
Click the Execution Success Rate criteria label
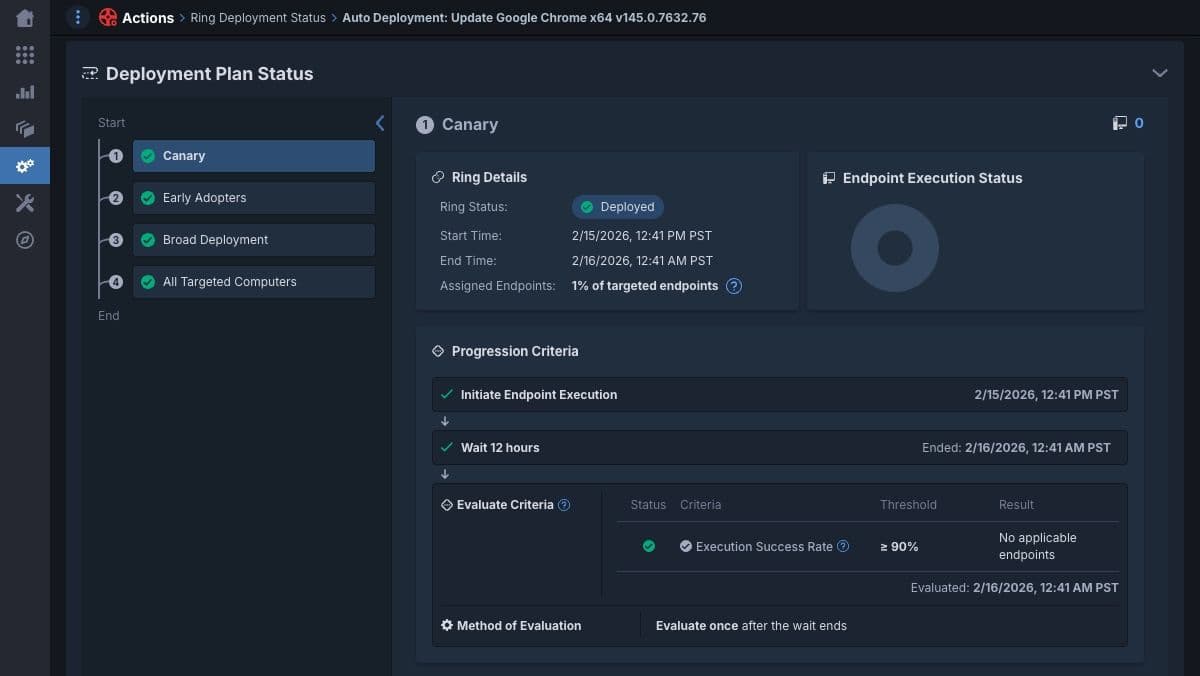click(764, 546)
